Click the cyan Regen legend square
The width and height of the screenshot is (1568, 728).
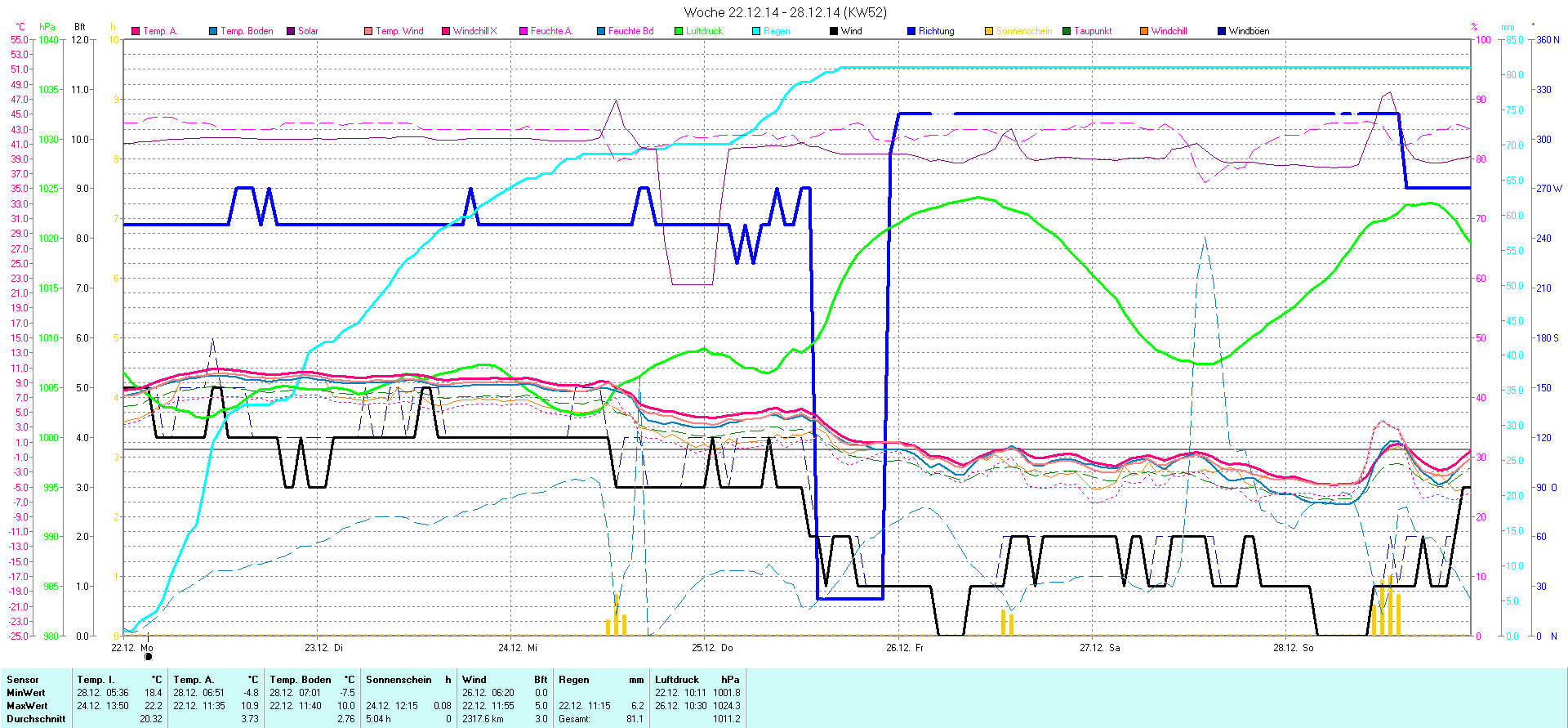click(756, 31)
